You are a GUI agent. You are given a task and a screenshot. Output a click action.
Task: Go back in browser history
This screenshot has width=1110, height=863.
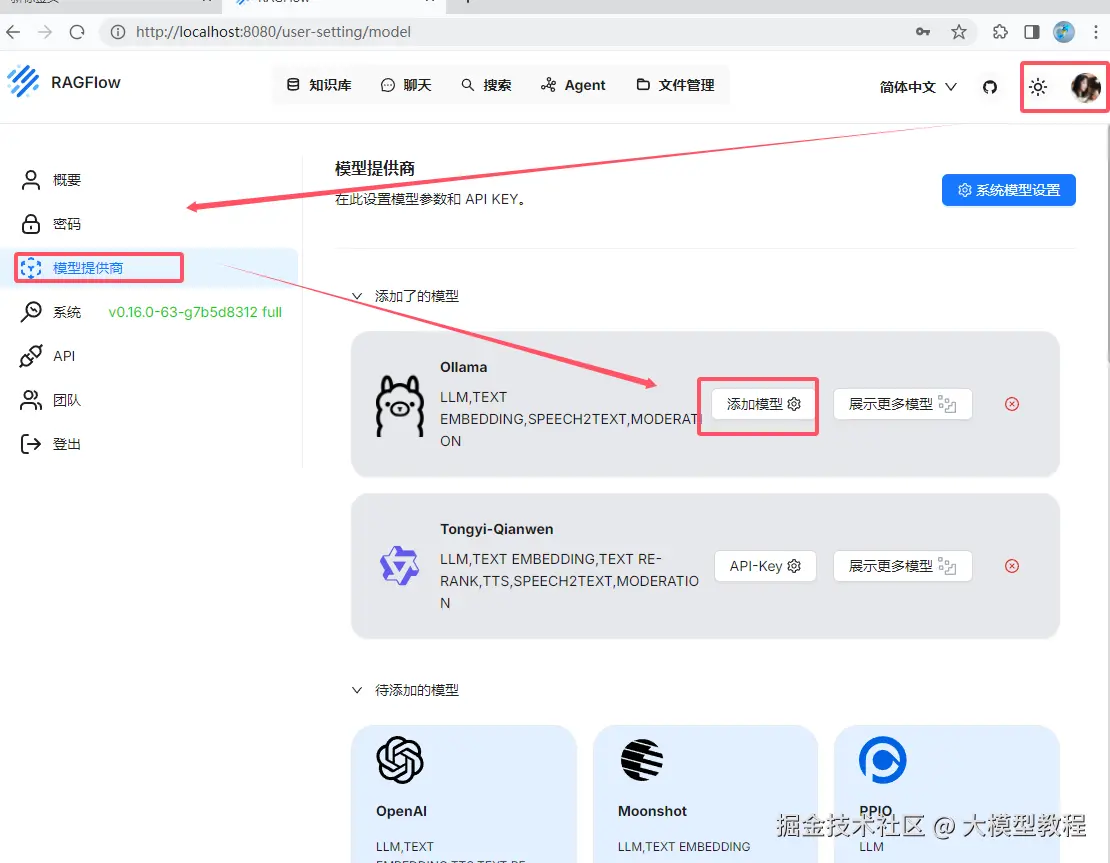pyautogui.click(x=13, y=32)
